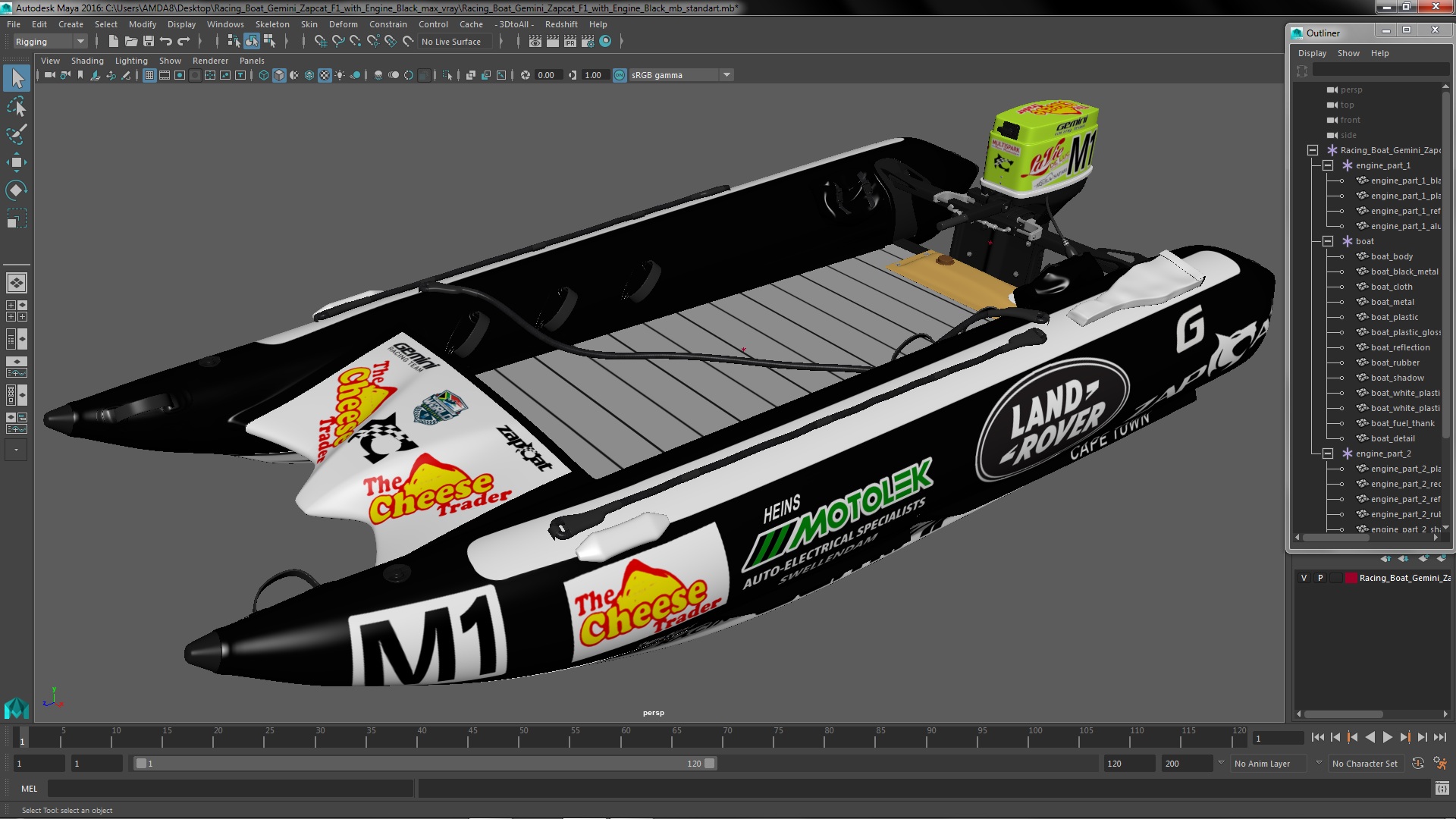Viewport: 1456px width, 819px height.
Task: Open the Outliner Display menu
Action: point(1312,53)
